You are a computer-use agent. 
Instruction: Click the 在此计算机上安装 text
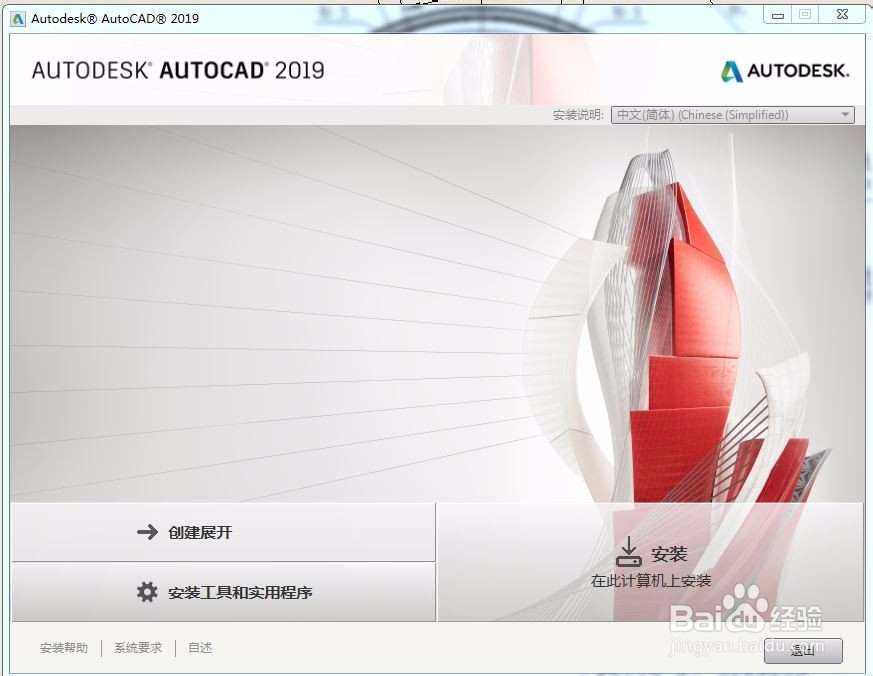tap(651, 581)
